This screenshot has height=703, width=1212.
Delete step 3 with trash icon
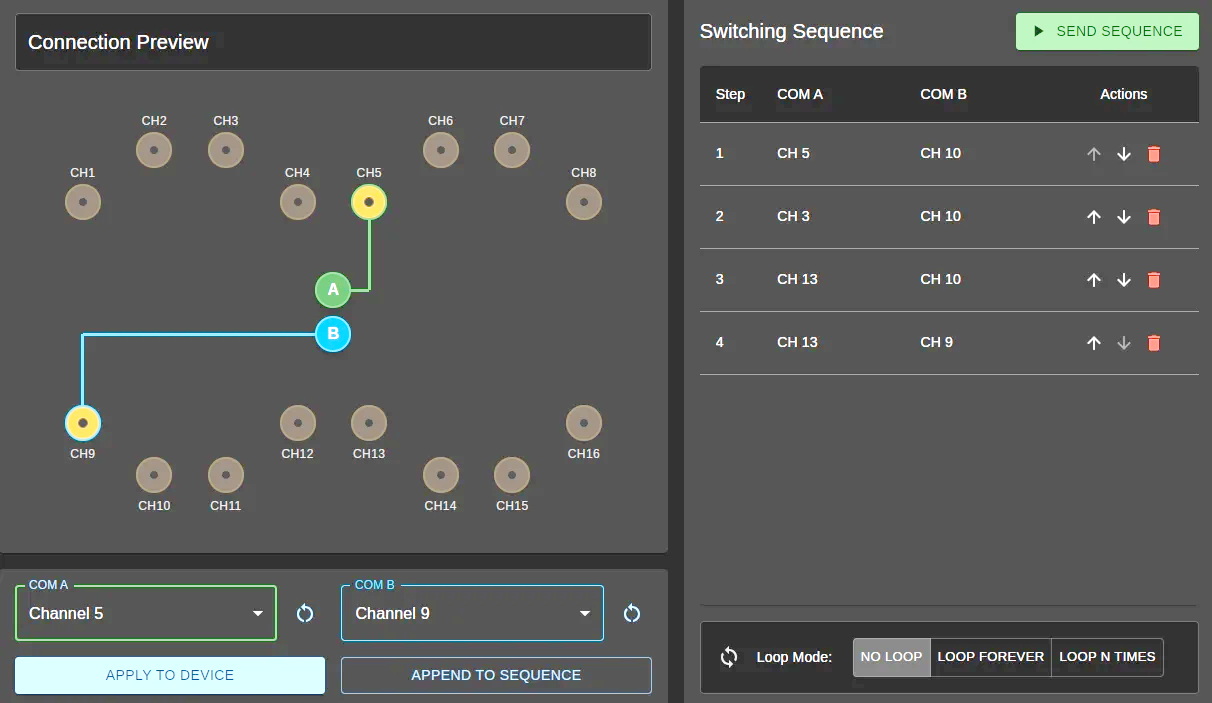[x=1154, y=280]
